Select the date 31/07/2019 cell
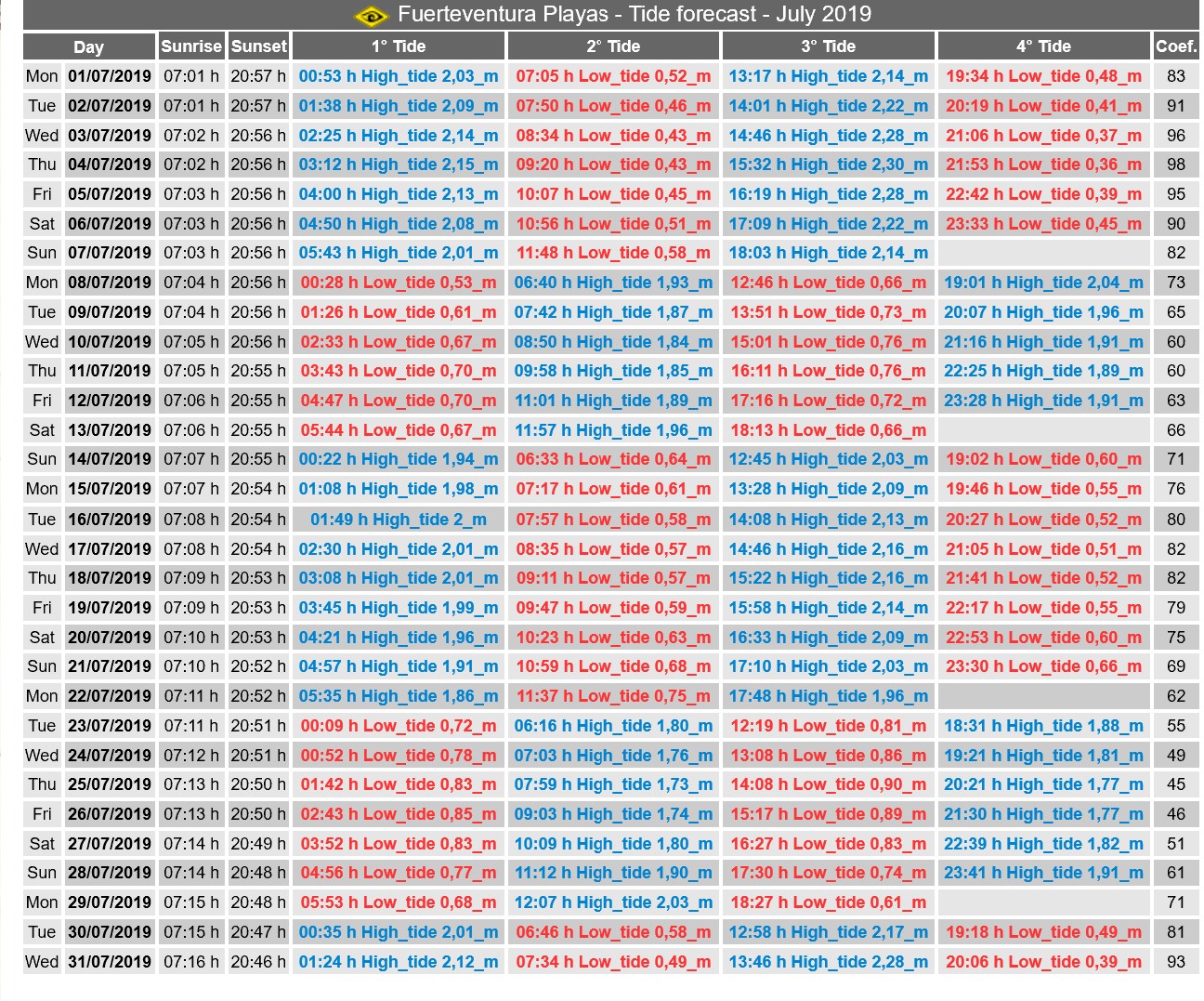The width and height of the screenshot is (1204, 1001). pos(110,962)
